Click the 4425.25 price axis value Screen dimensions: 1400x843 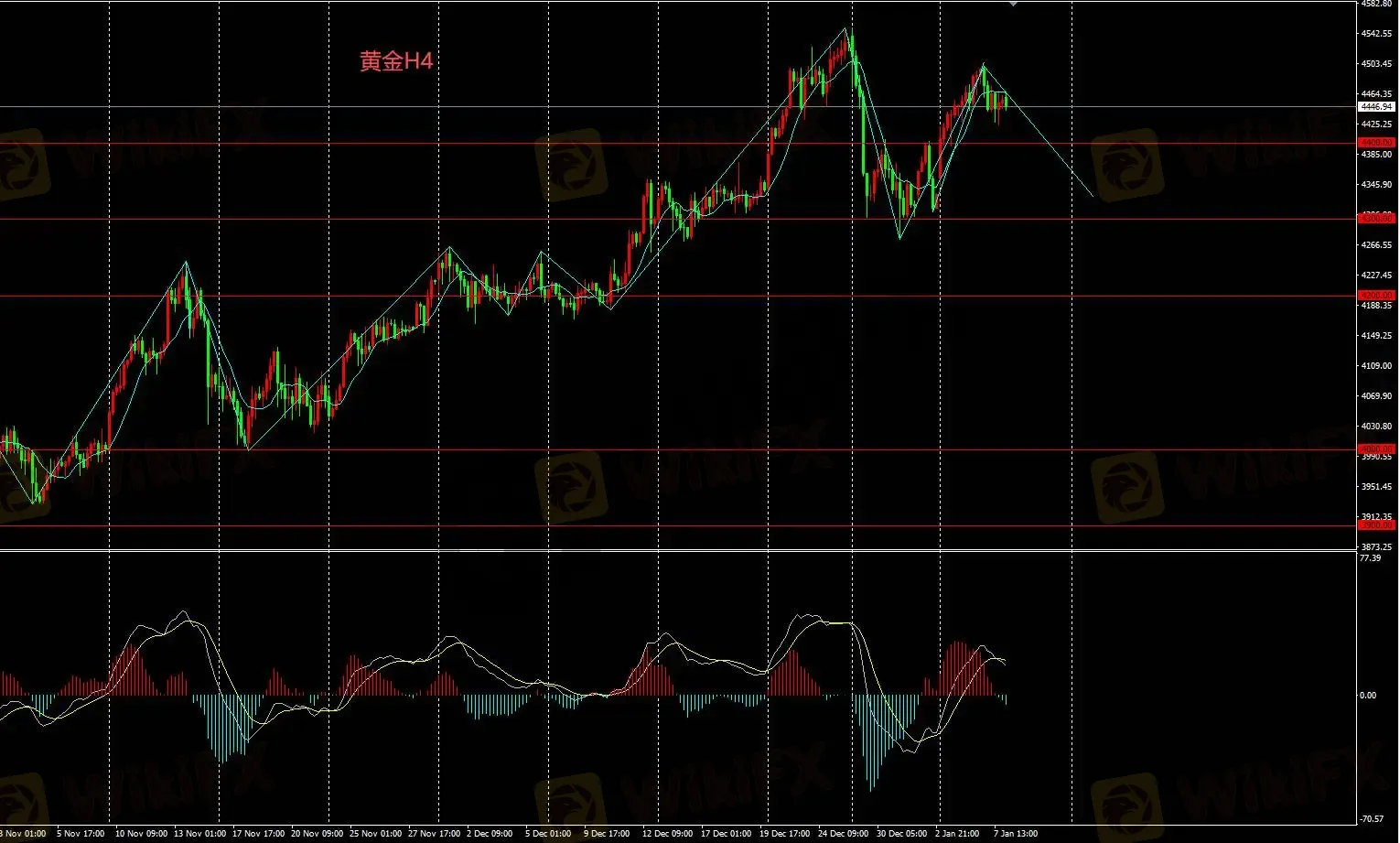[x=1376, y=124]
